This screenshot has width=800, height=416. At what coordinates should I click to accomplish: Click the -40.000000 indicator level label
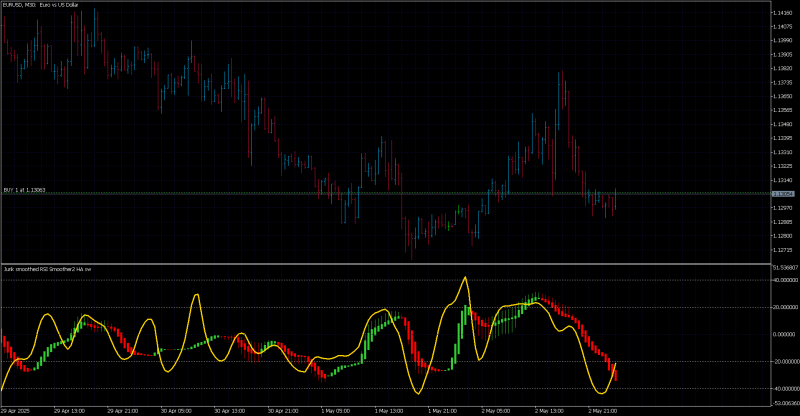pos(785,388)
